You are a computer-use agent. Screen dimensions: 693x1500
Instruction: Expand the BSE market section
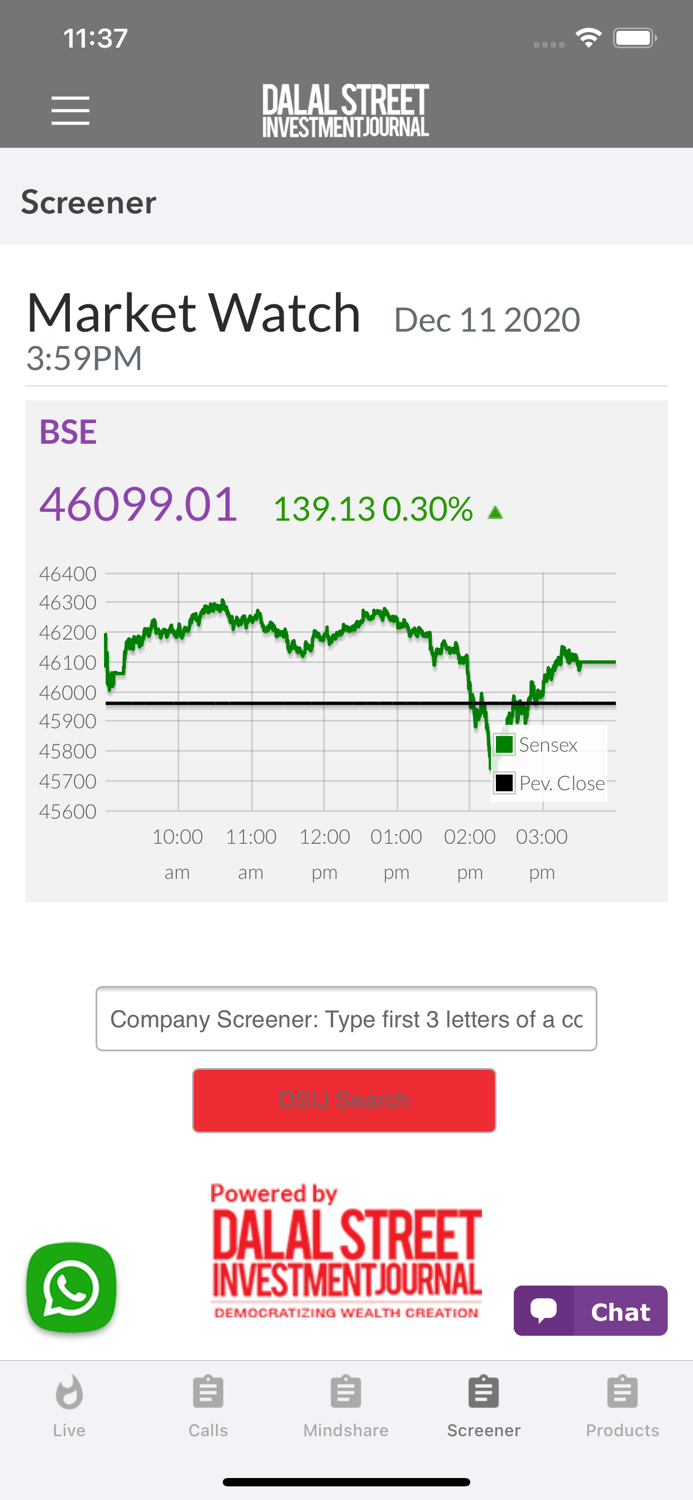point(67,432)
